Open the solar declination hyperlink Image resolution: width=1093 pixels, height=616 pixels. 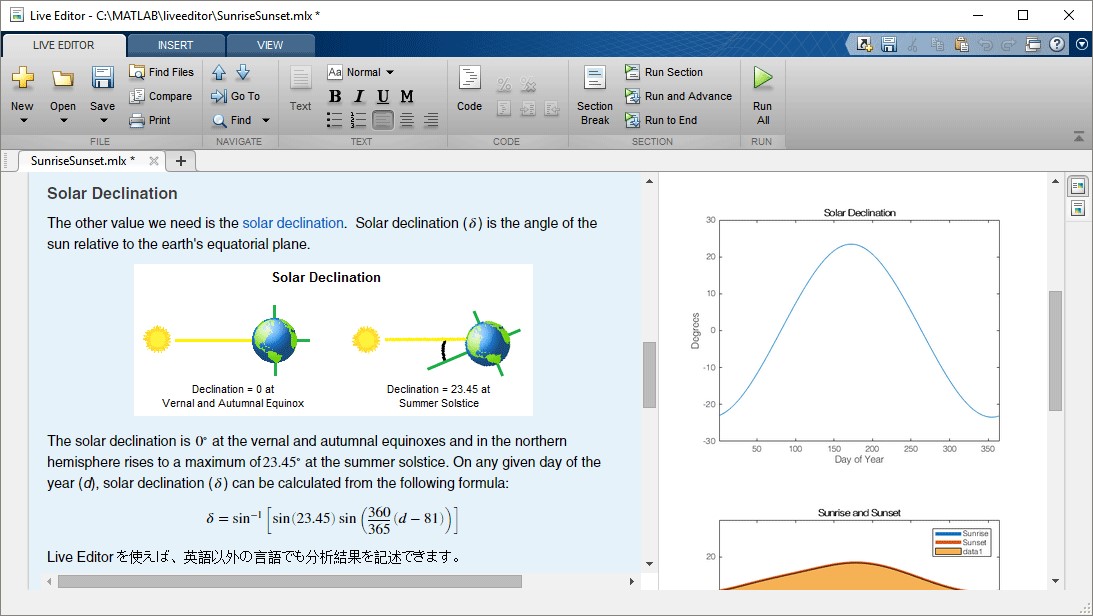tap(293, 222)
